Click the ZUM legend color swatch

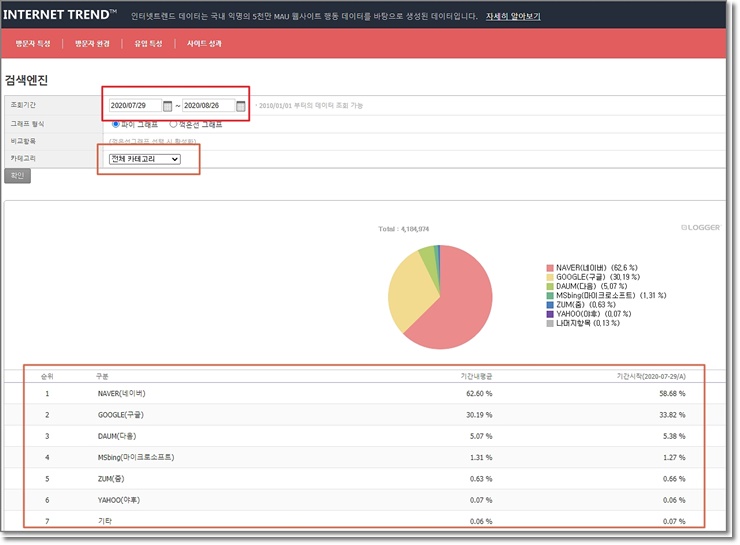tap(550, 305)
